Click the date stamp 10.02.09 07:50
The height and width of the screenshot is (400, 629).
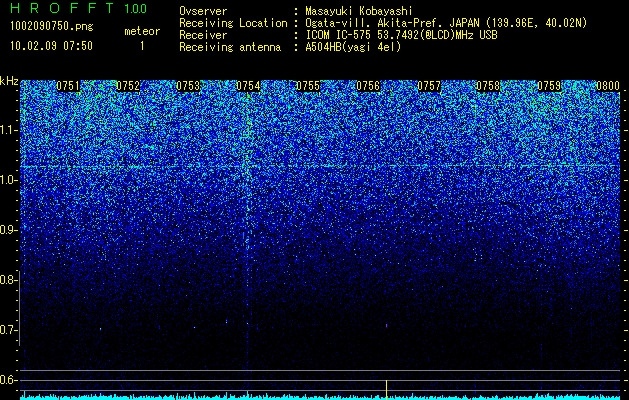point(51,46)
